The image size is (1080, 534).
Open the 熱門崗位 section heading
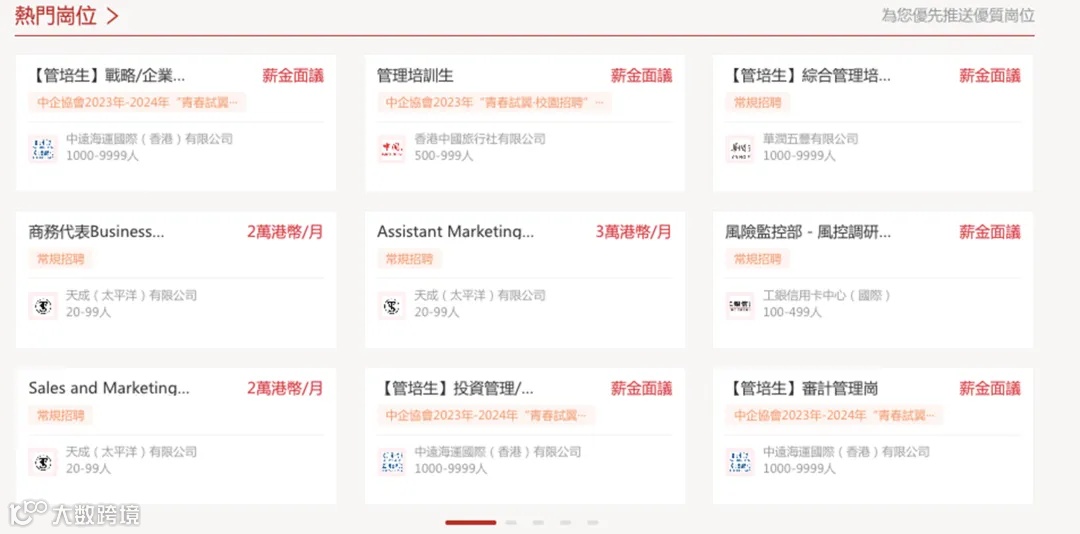click(x=56, y=17)
